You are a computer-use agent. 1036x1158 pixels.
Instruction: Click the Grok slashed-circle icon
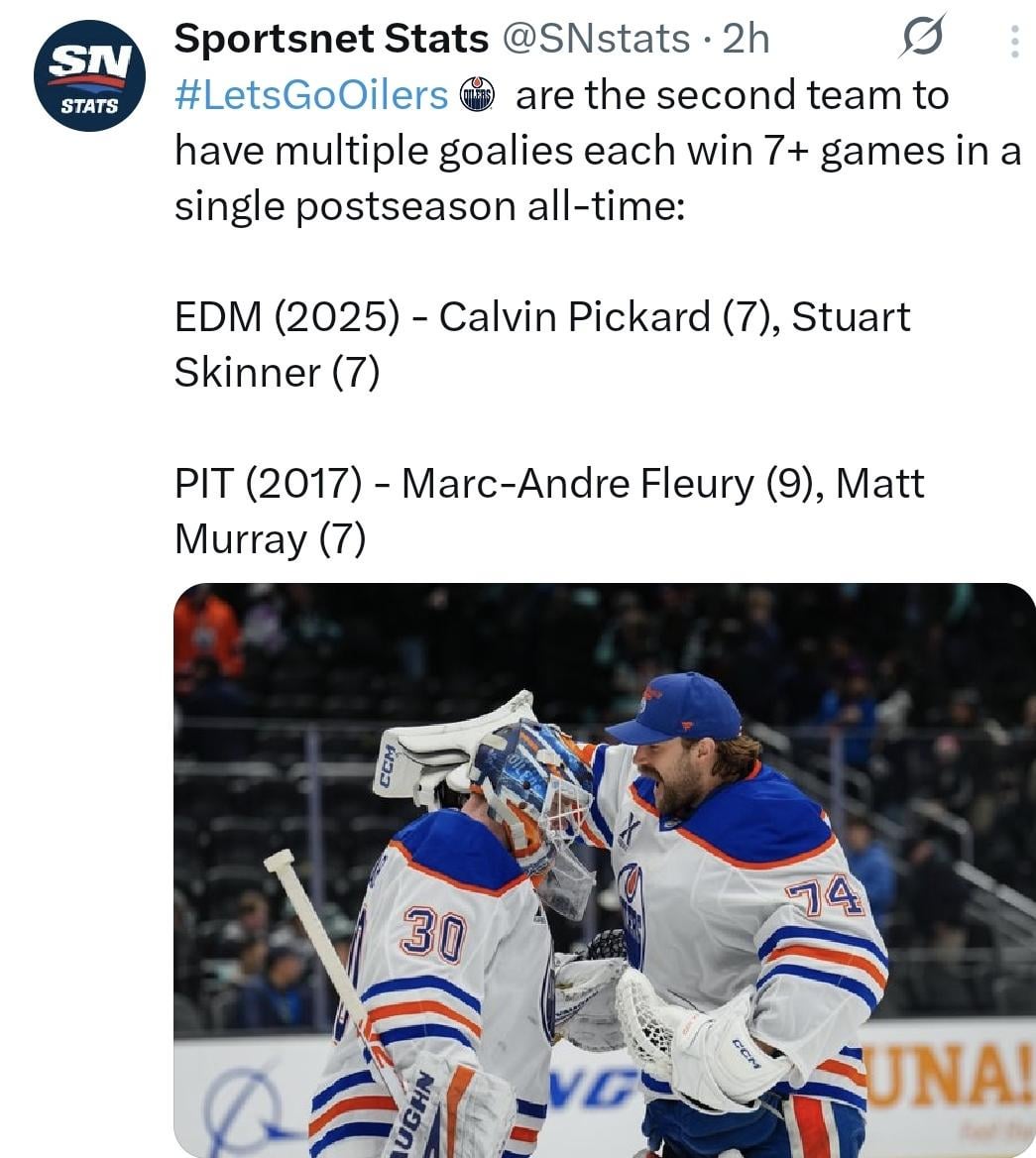tap(923, 40)
